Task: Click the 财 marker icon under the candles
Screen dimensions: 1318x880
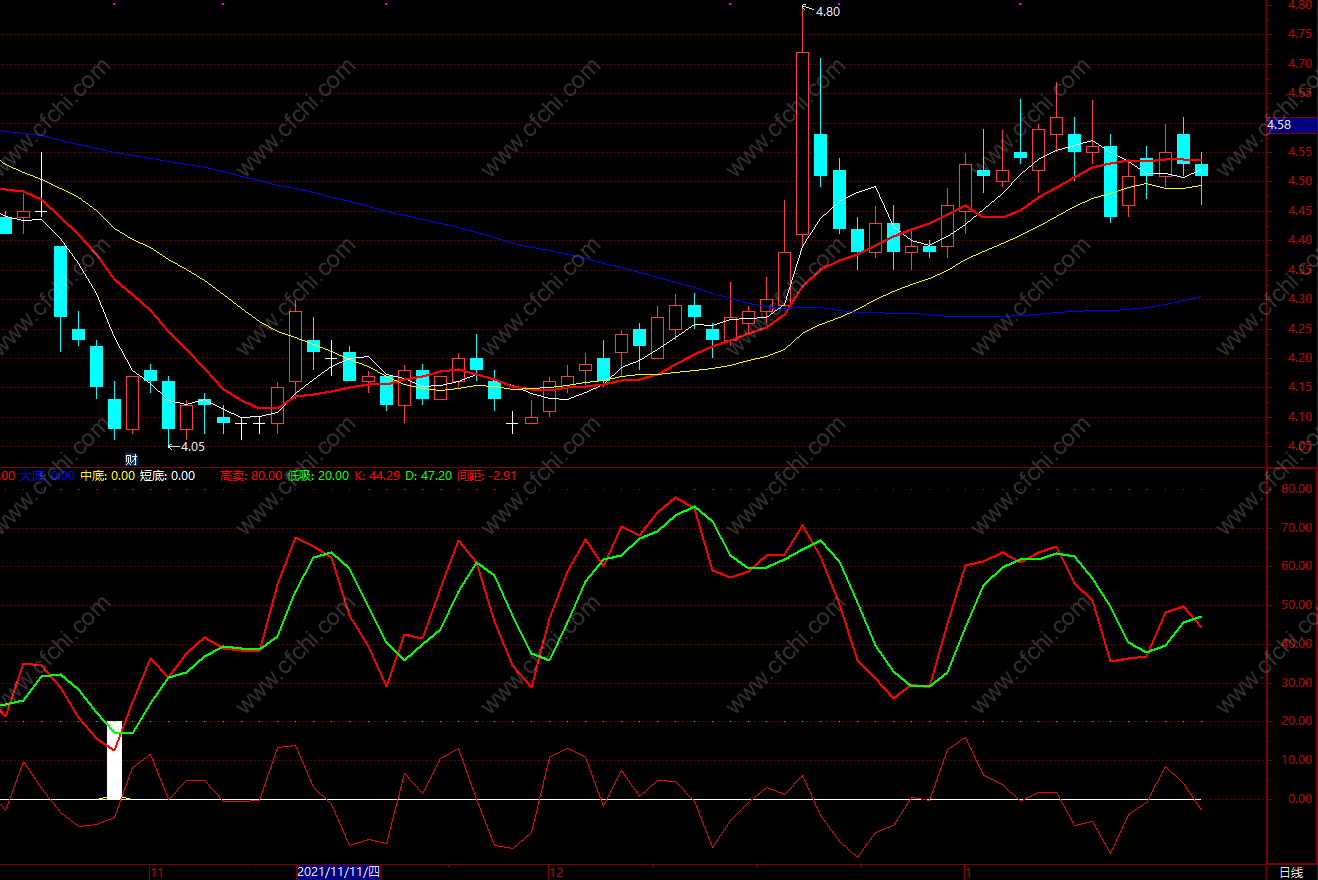Action: click(130, 460)
